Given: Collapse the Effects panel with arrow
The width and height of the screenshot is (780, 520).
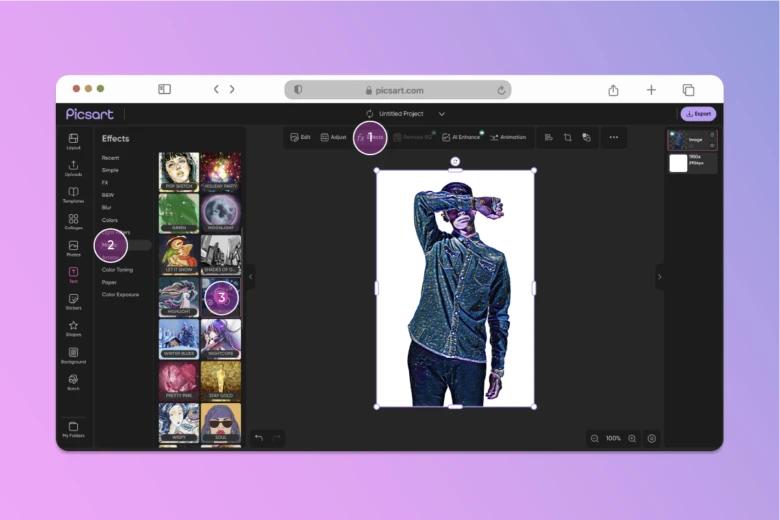Looking at the screenshot, I should pos(250,276).
